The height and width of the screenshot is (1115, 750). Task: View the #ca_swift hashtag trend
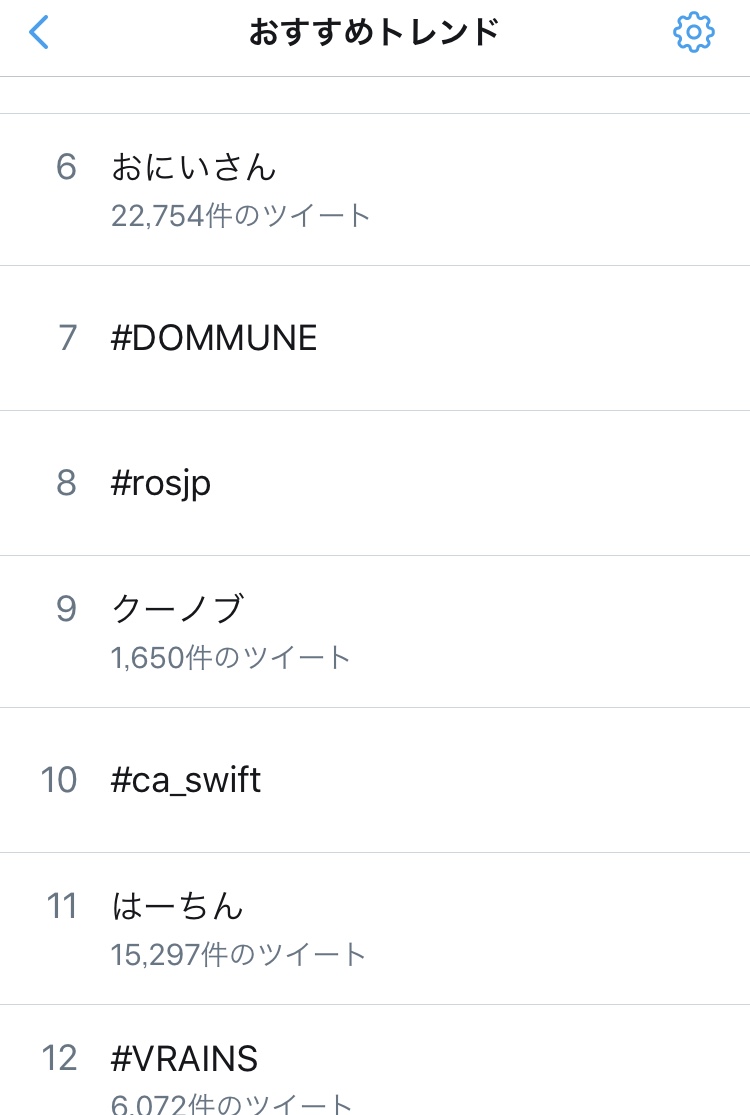coord(186,779)
